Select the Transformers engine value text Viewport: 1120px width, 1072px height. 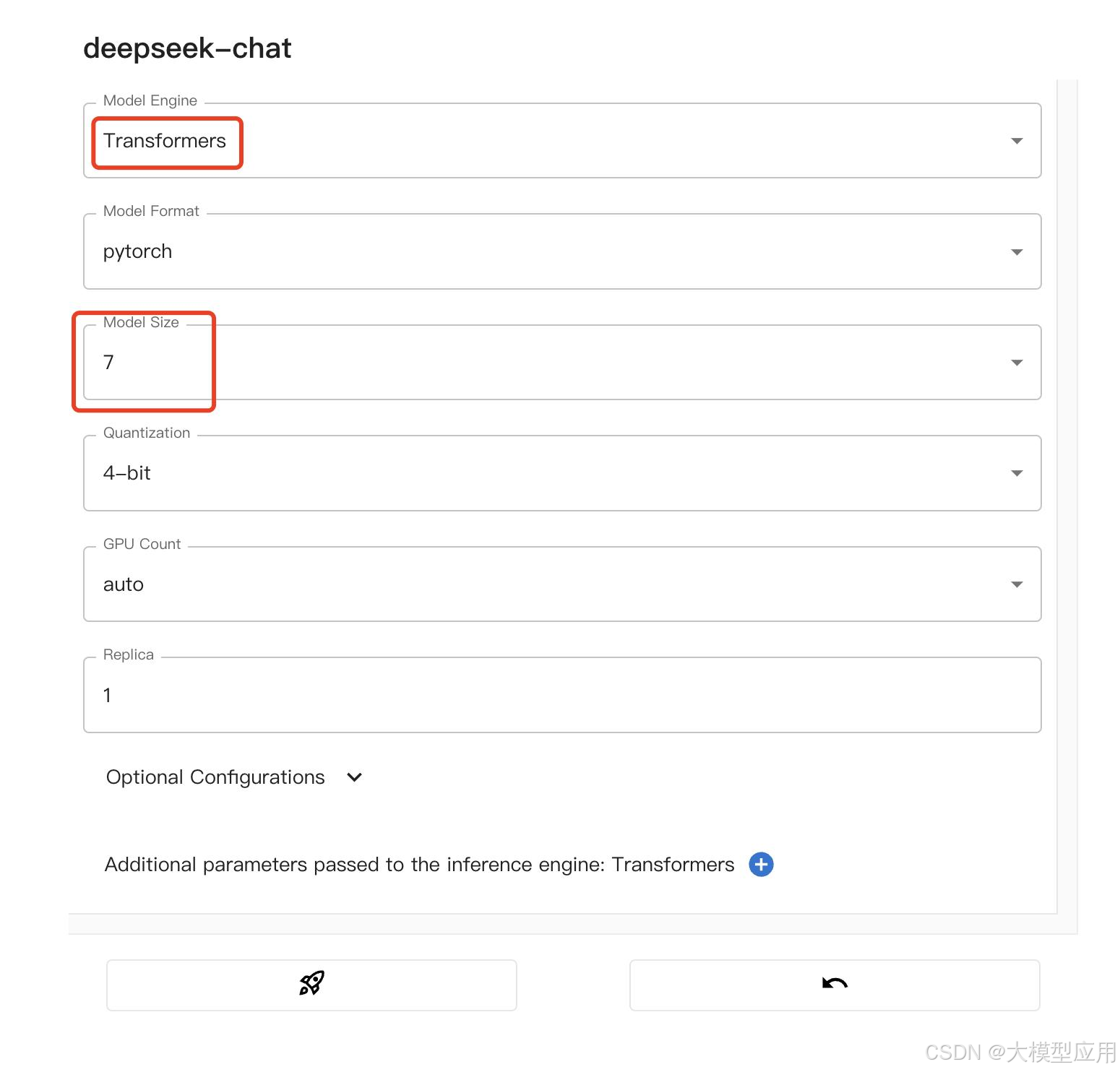165,141
